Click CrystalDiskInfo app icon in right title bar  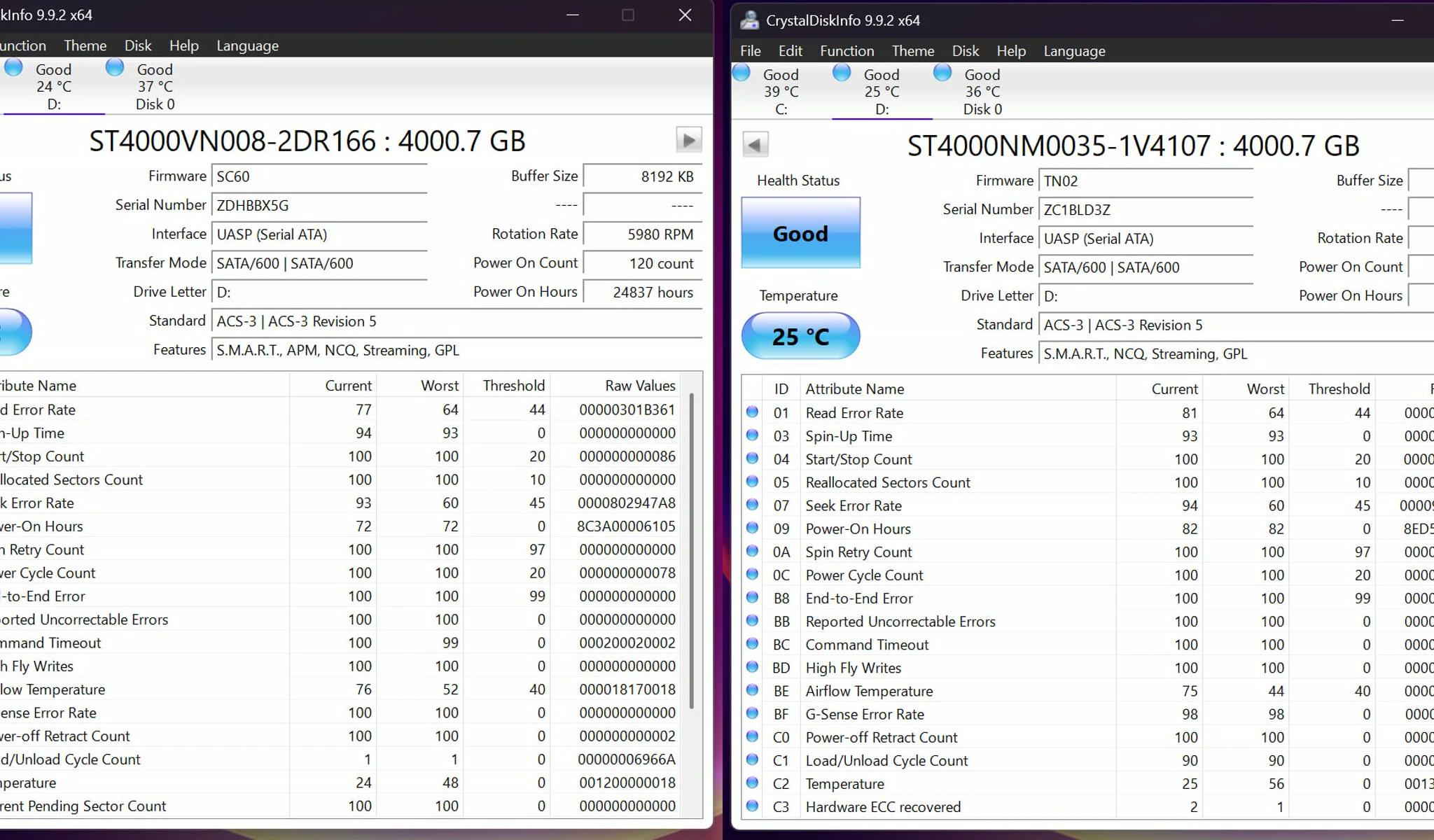(749, 20)
